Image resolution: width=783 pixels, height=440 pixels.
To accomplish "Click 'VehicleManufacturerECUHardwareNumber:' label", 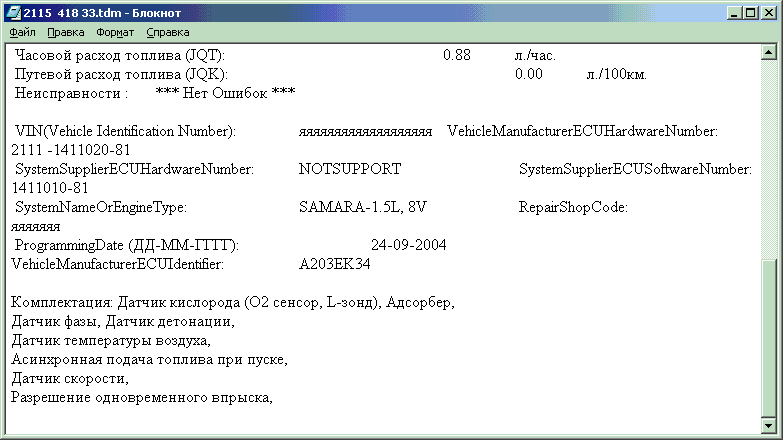I will 582,131.
